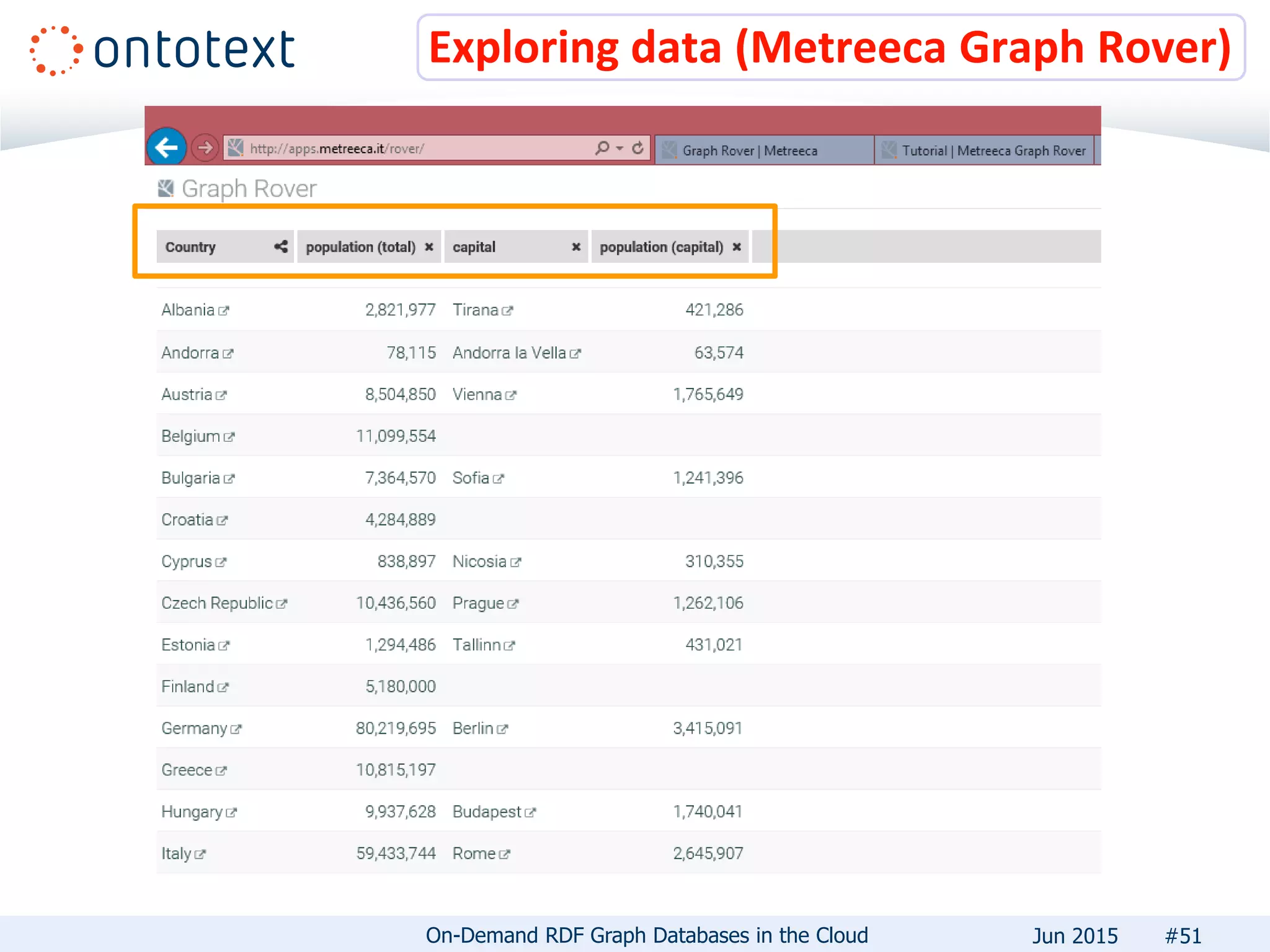This screenshot has width=1270, height=952.
Task: Click the browser forward arrow button
Action: click(x=205, y=148)
